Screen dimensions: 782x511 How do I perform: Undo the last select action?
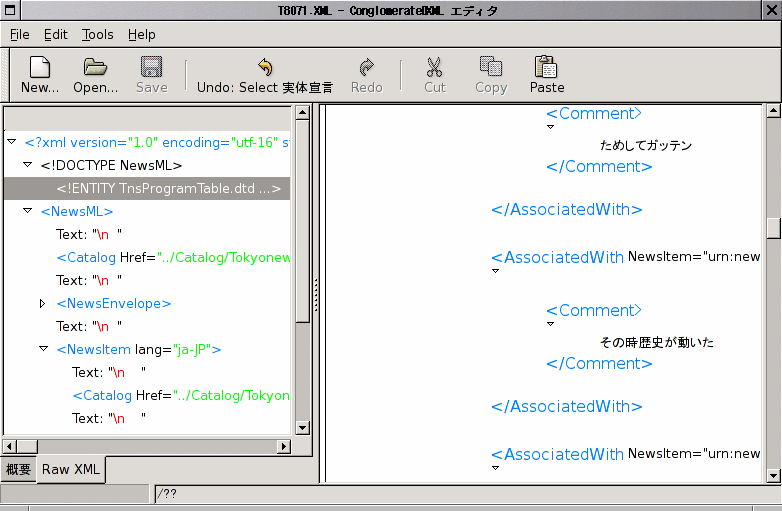[265, 68]
